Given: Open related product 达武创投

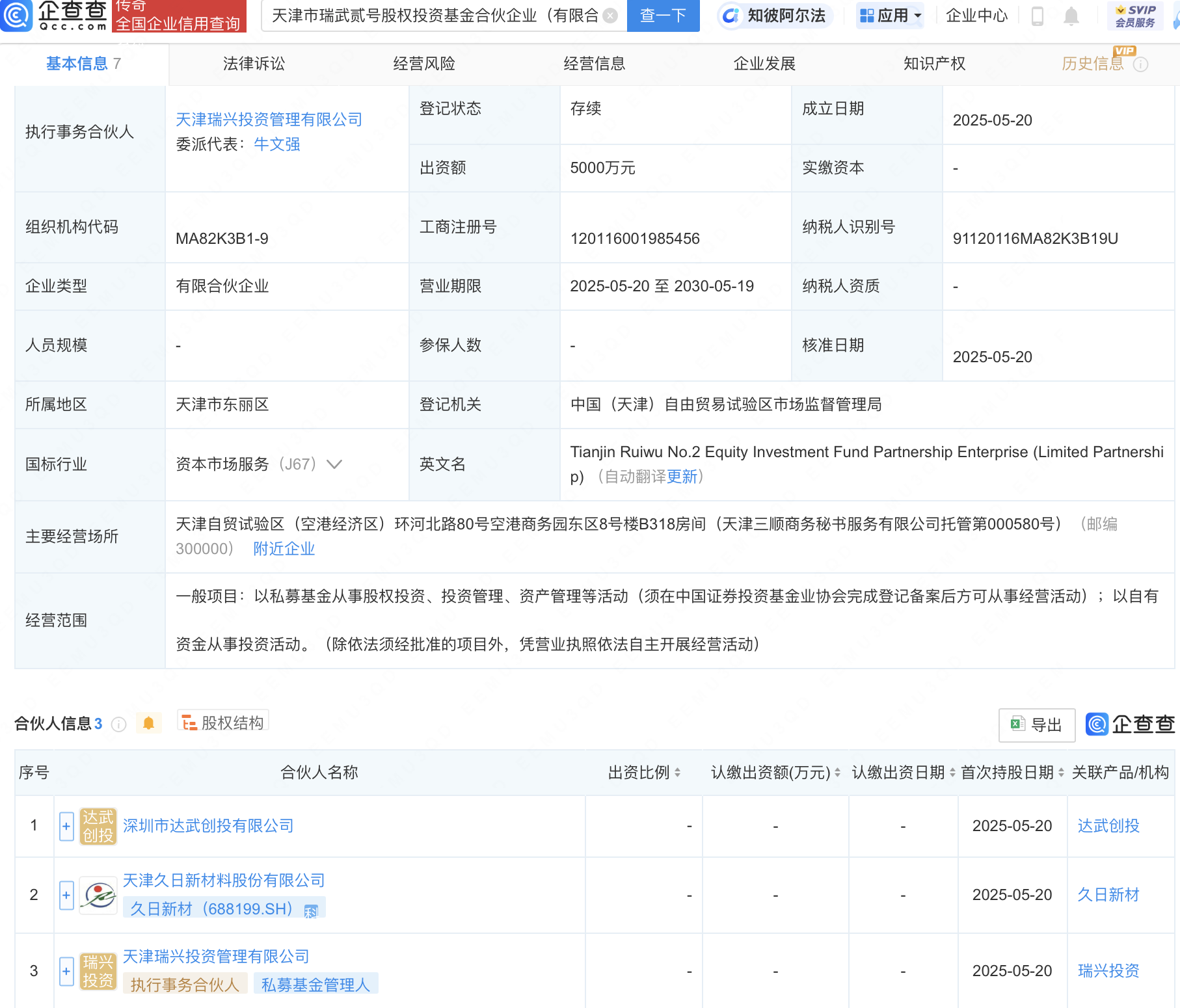Looking at the screenshot, I should [1108, 826].
